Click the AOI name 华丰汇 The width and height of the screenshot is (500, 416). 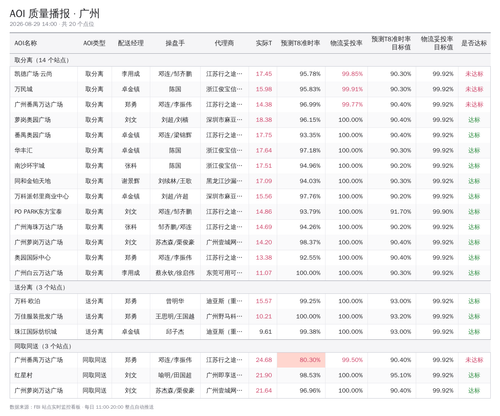tap(23, 150)
